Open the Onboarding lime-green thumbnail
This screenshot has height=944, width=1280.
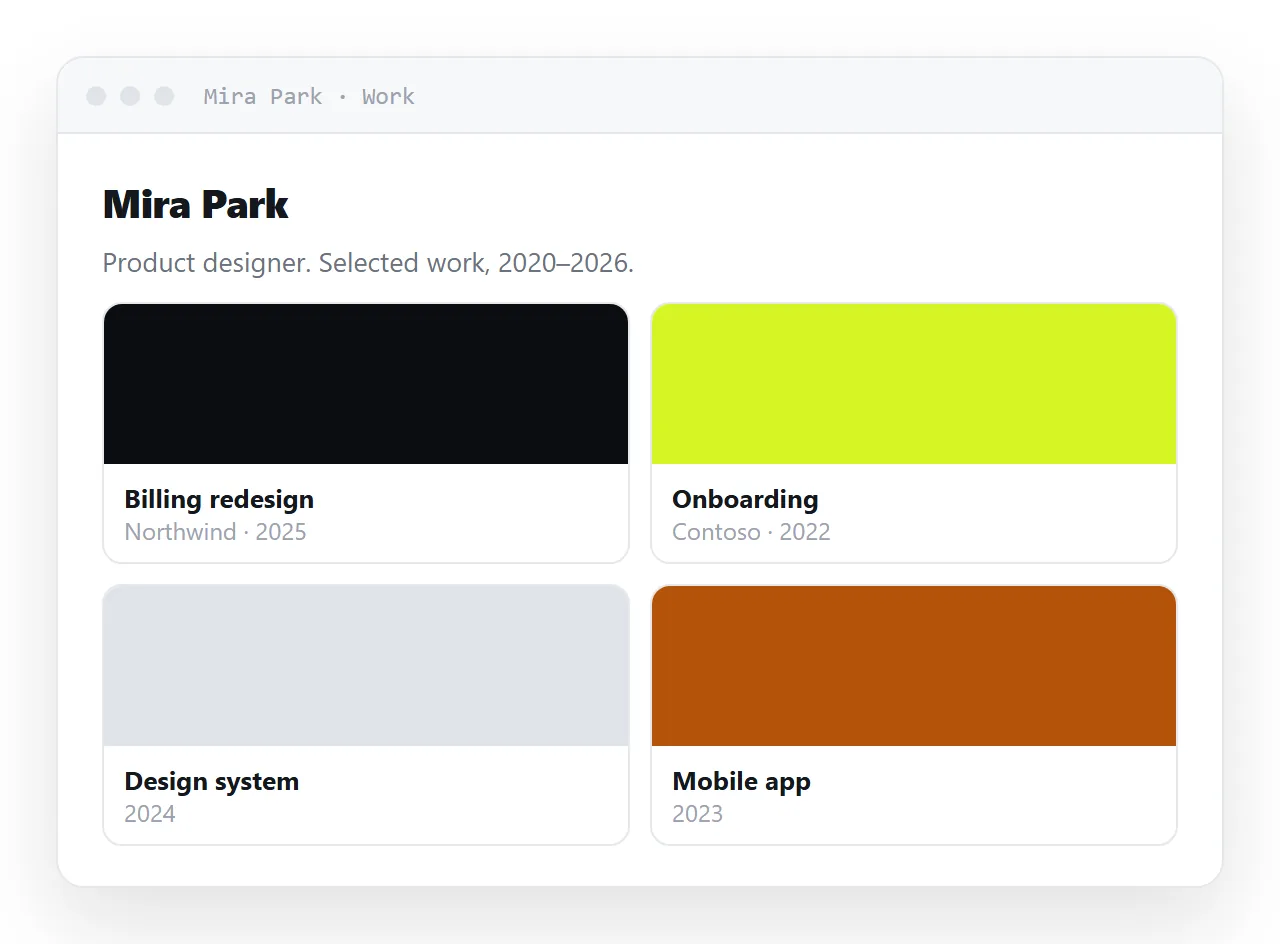point(914,384)
